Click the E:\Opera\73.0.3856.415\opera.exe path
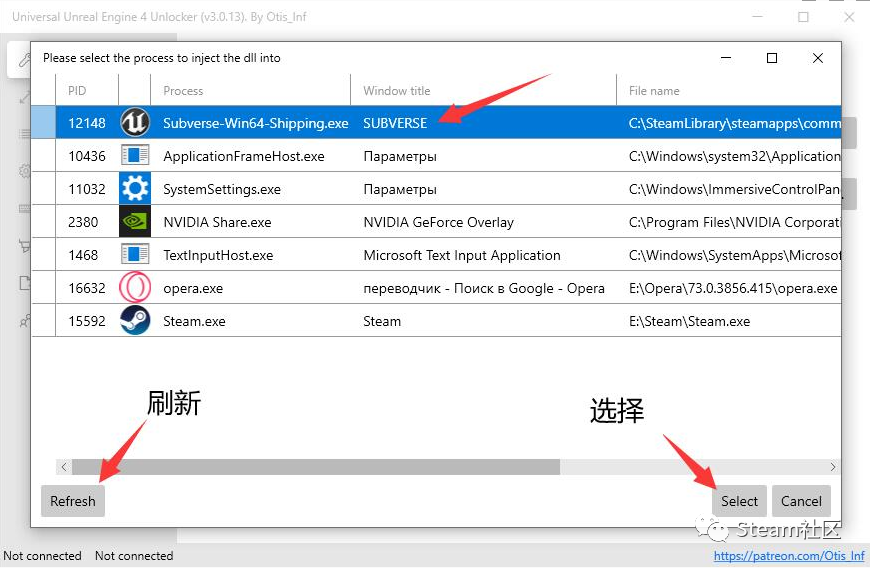870x568 pixels. pos(733,288)
